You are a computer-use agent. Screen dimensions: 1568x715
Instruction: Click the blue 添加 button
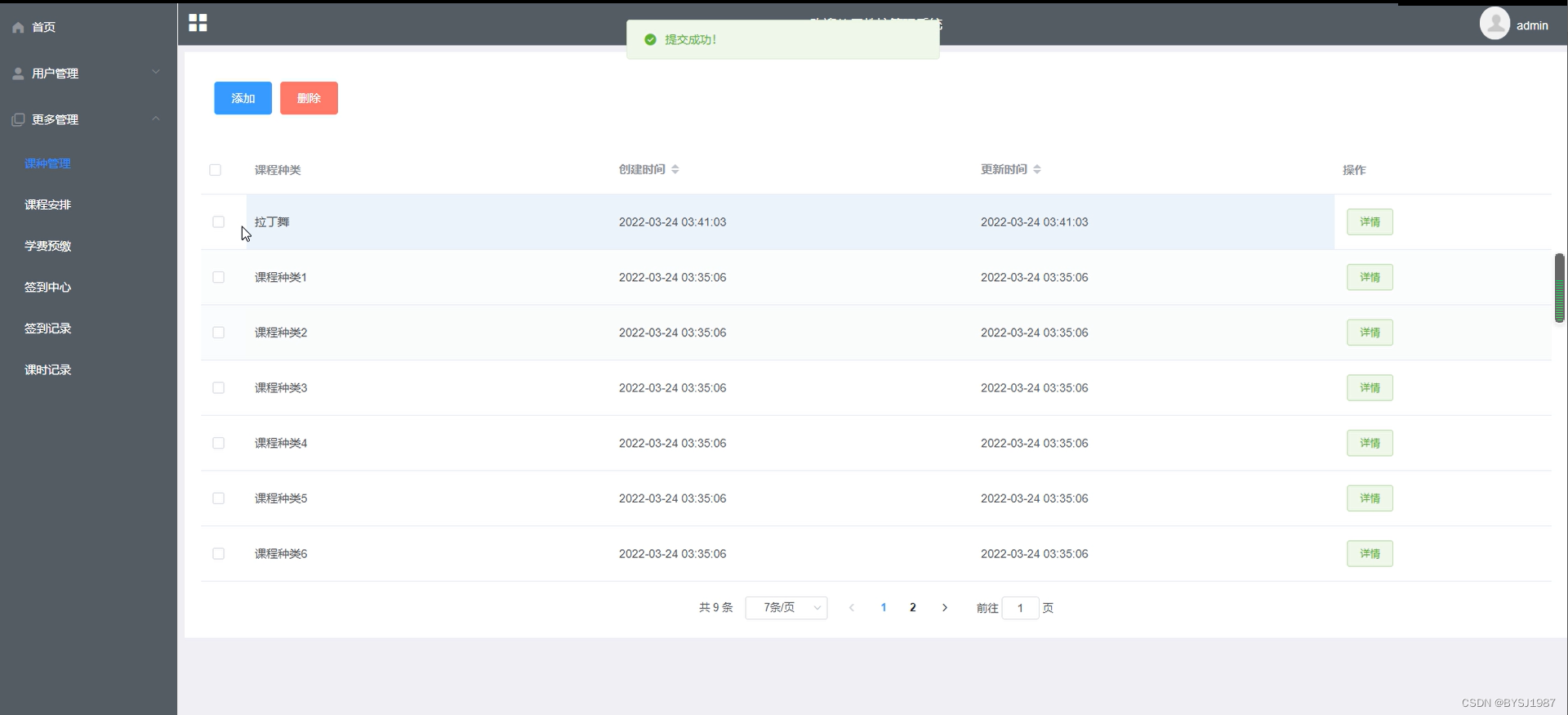click(x=243, y=98)
